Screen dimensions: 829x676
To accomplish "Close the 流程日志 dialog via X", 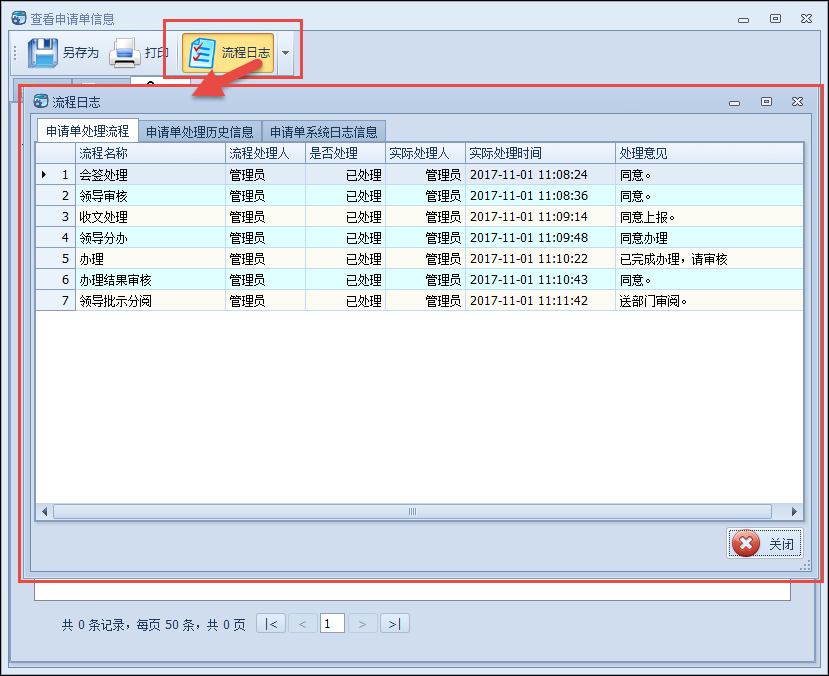I will 797,101.
